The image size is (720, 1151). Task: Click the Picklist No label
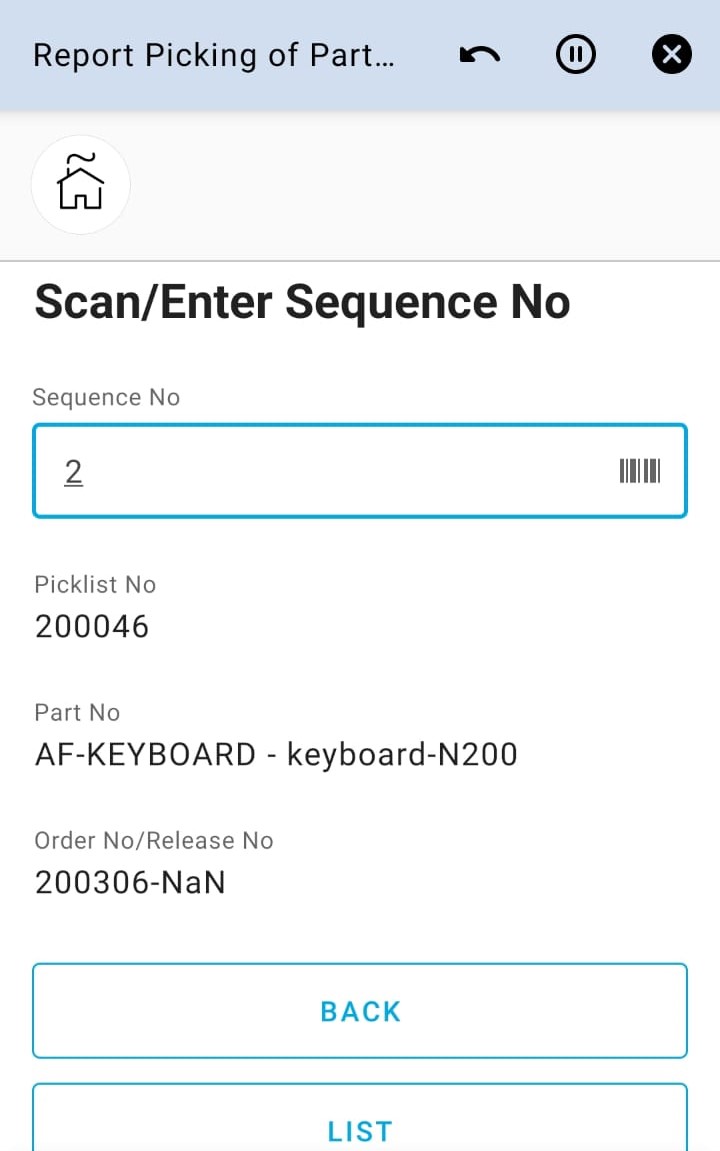click(95, 584)
